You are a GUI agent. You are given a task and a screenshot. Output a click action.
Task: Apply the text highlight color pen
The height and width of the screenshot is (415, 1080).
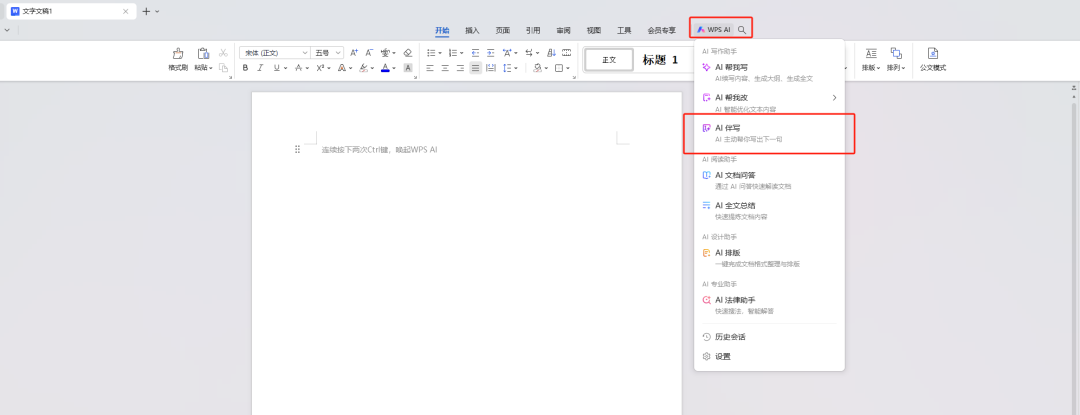363,67
